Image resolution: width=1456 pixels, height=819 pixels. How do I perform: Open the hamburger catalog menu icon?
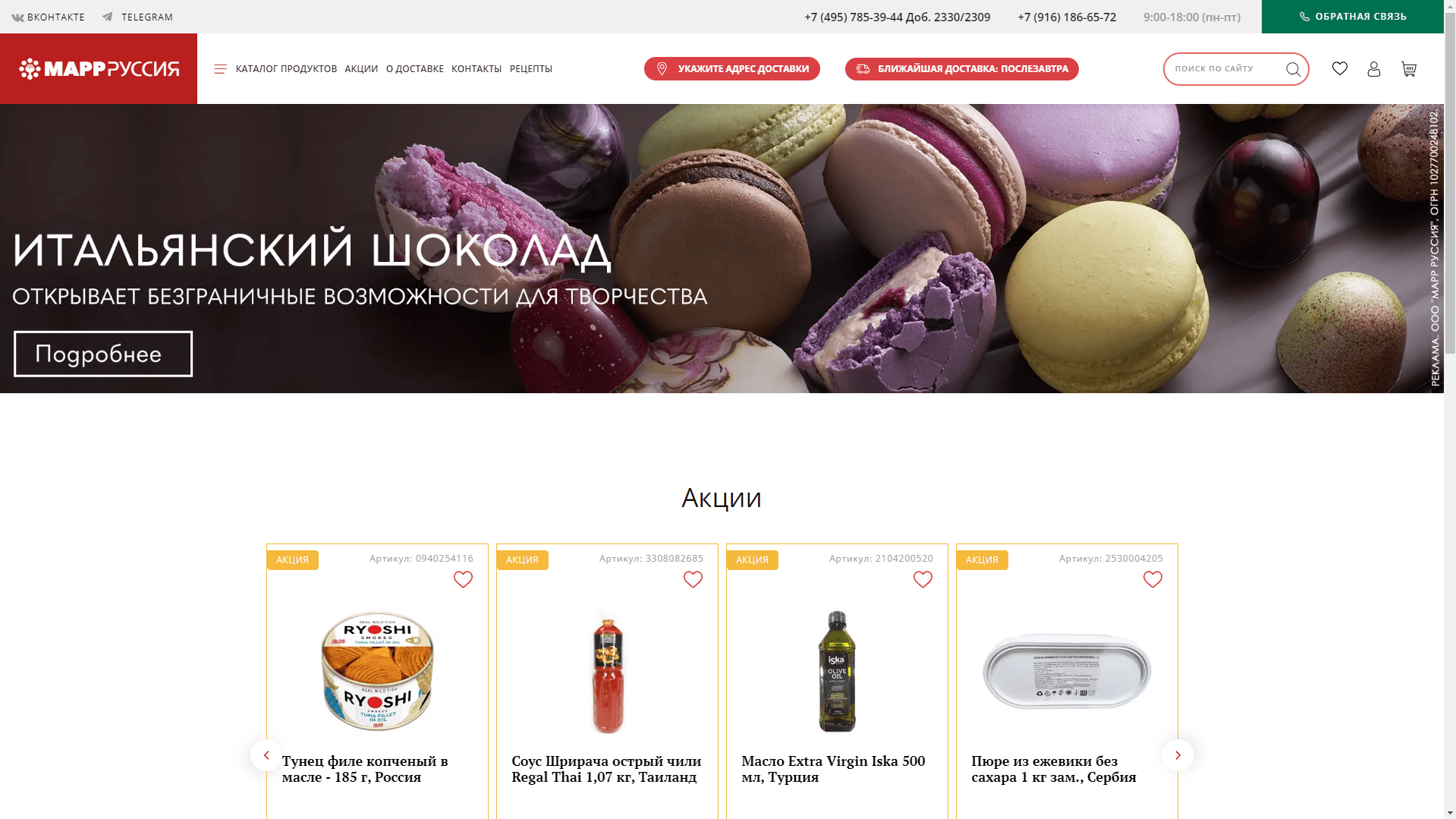click(221, 69)
